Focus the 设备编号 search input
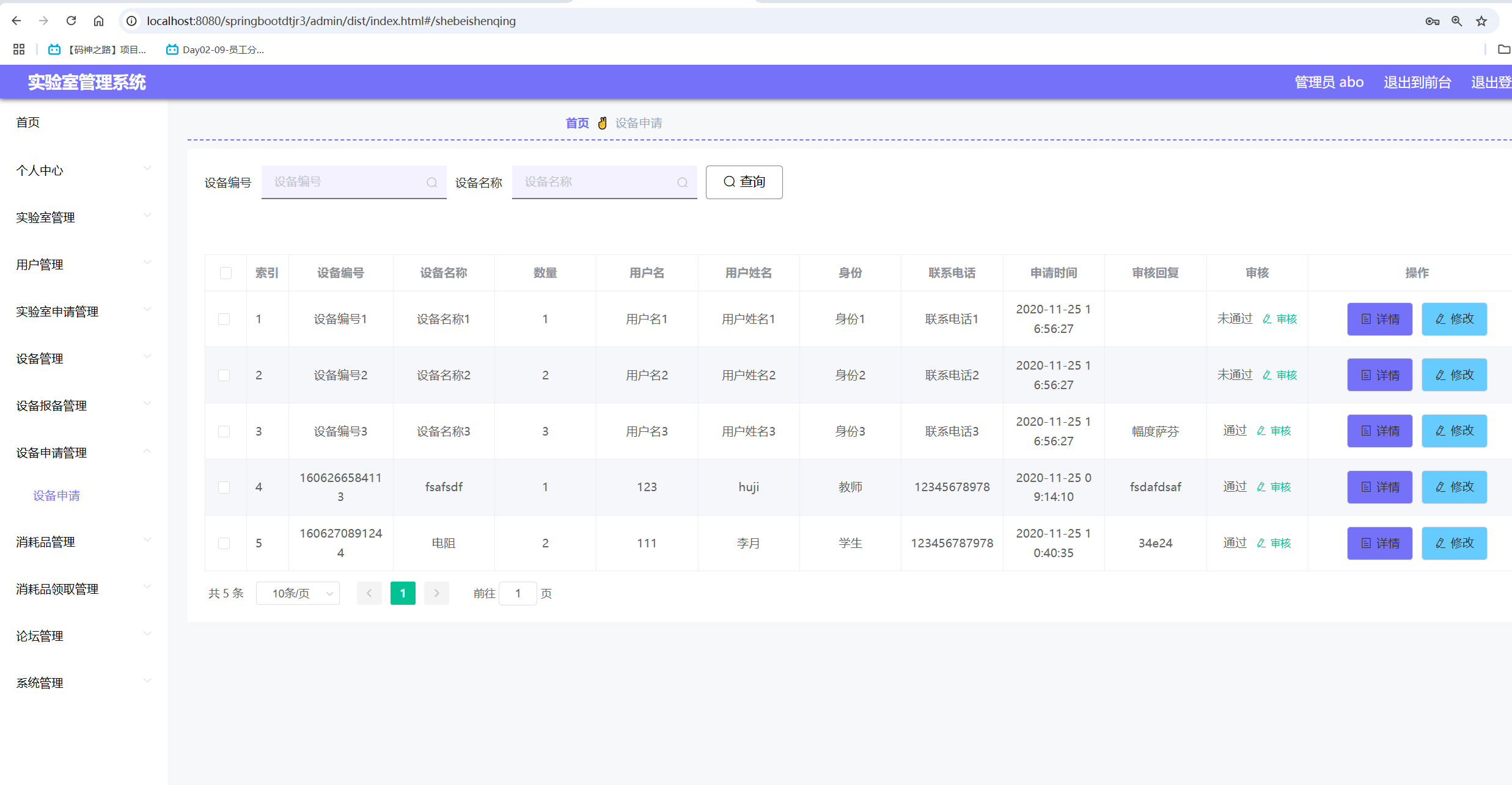This screenshot has height=785, width=1512. (354, 182)
